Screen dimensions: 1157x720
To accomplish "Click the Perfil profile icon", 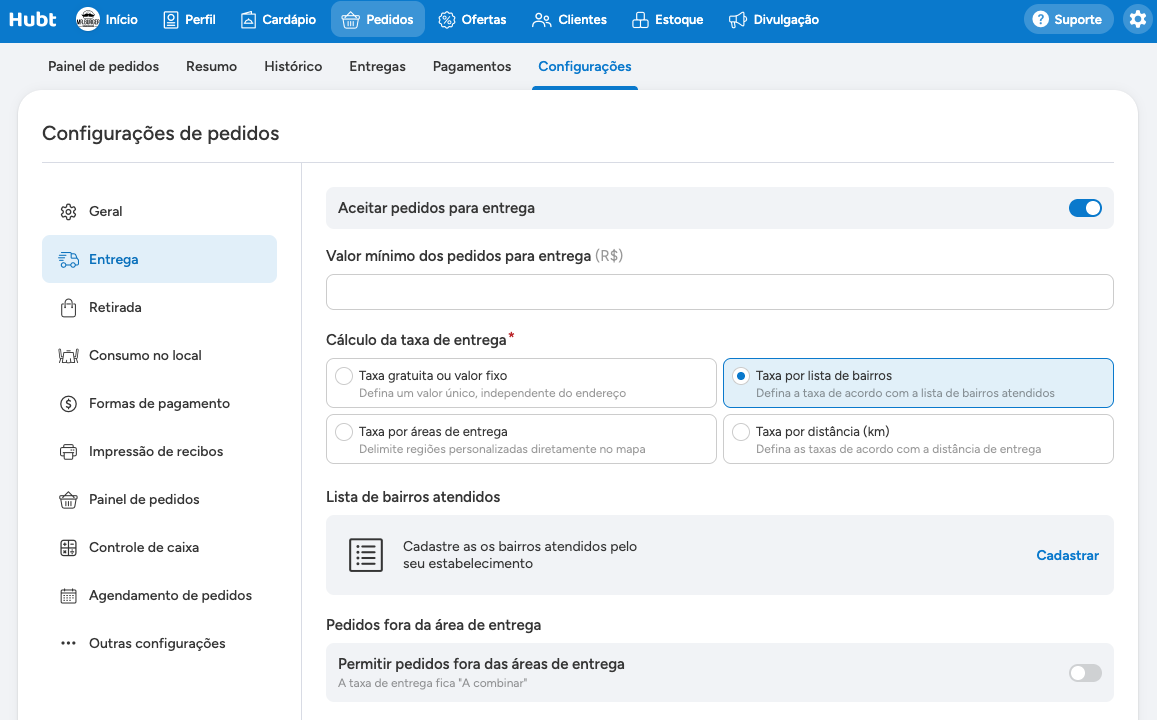I will pyautogui.click(x=170, y=20).
